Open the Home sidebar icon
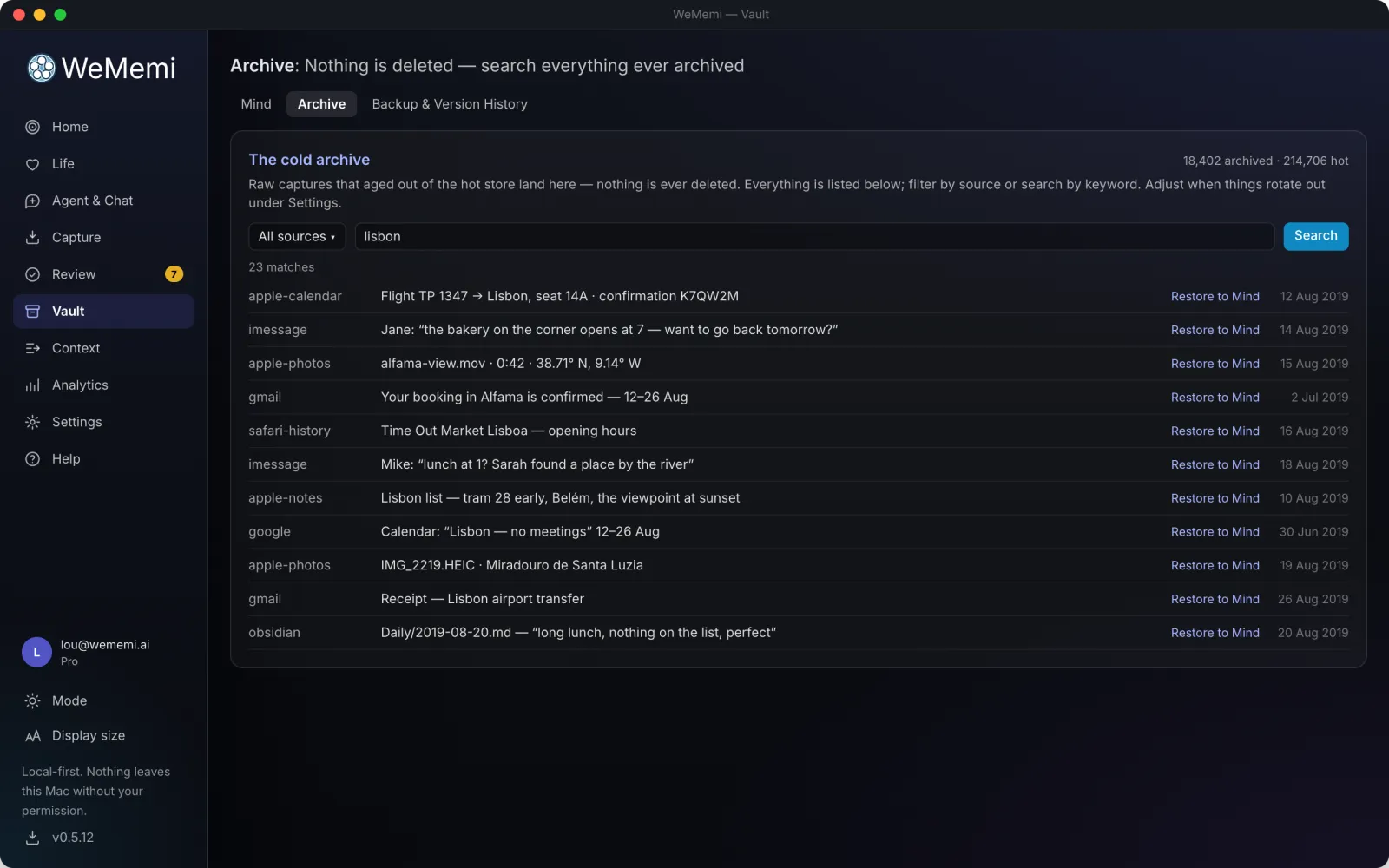This screenshot has height=868, width=1389. (x=32, y=127)
